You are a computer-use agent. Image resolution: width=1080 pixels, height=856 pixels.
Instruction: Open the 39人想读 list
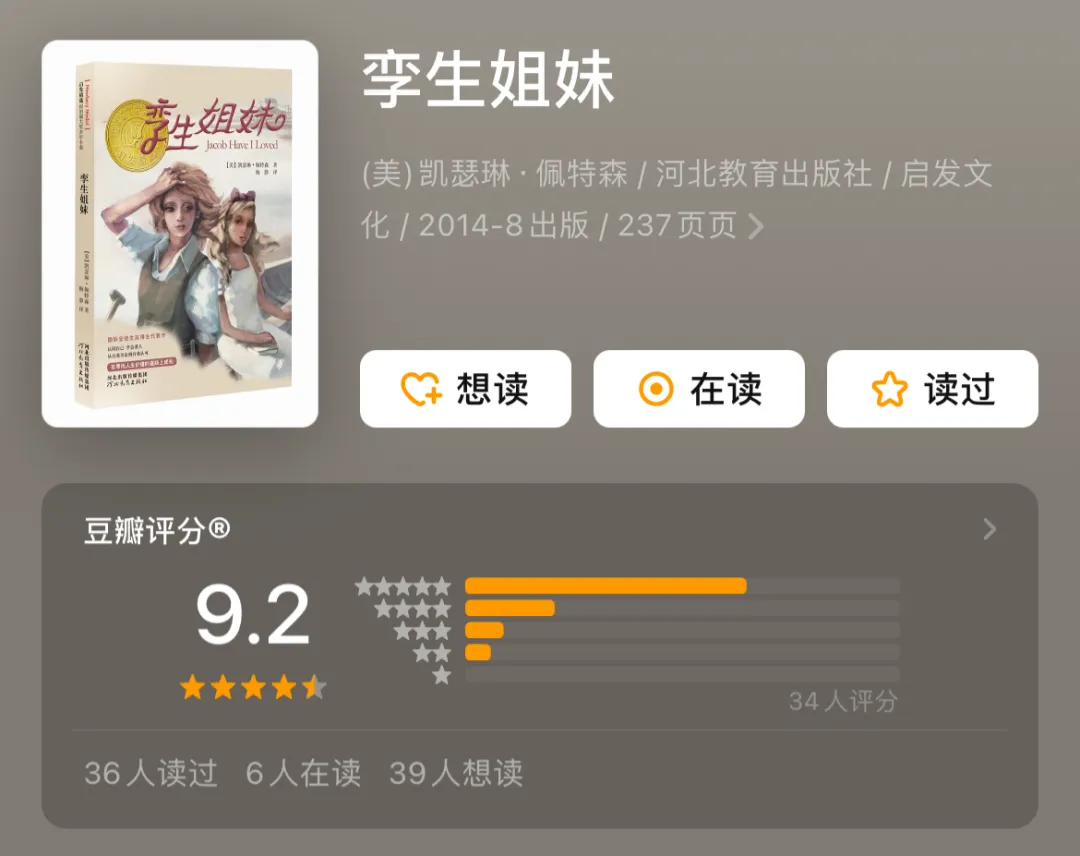tap(456, 773)
